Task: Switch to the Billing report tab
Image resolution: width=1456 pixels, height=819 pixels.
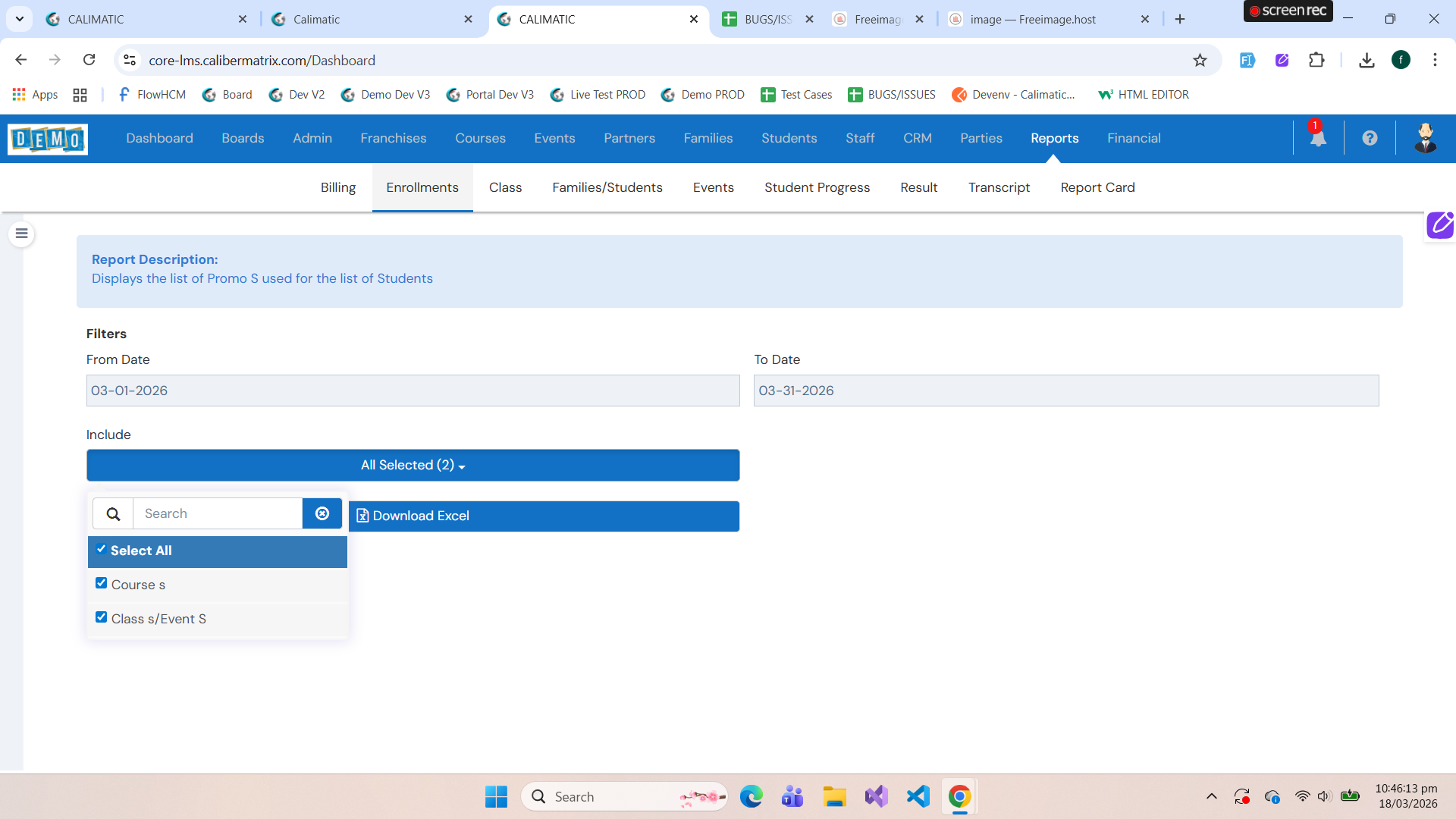Action: click(337, 187)
